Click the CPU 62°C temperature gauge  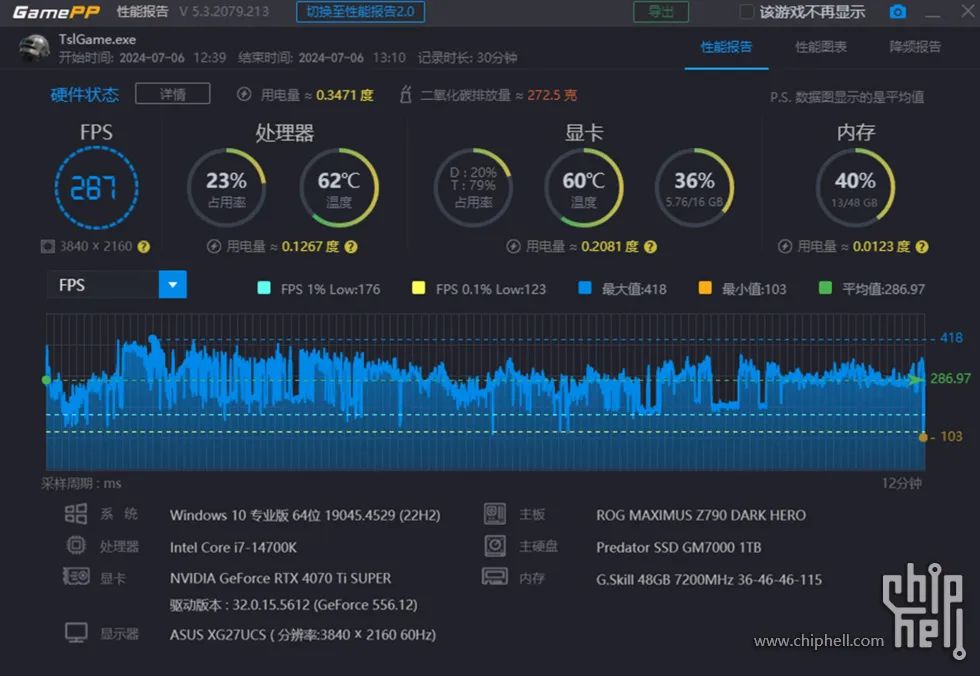coord(339,187)
